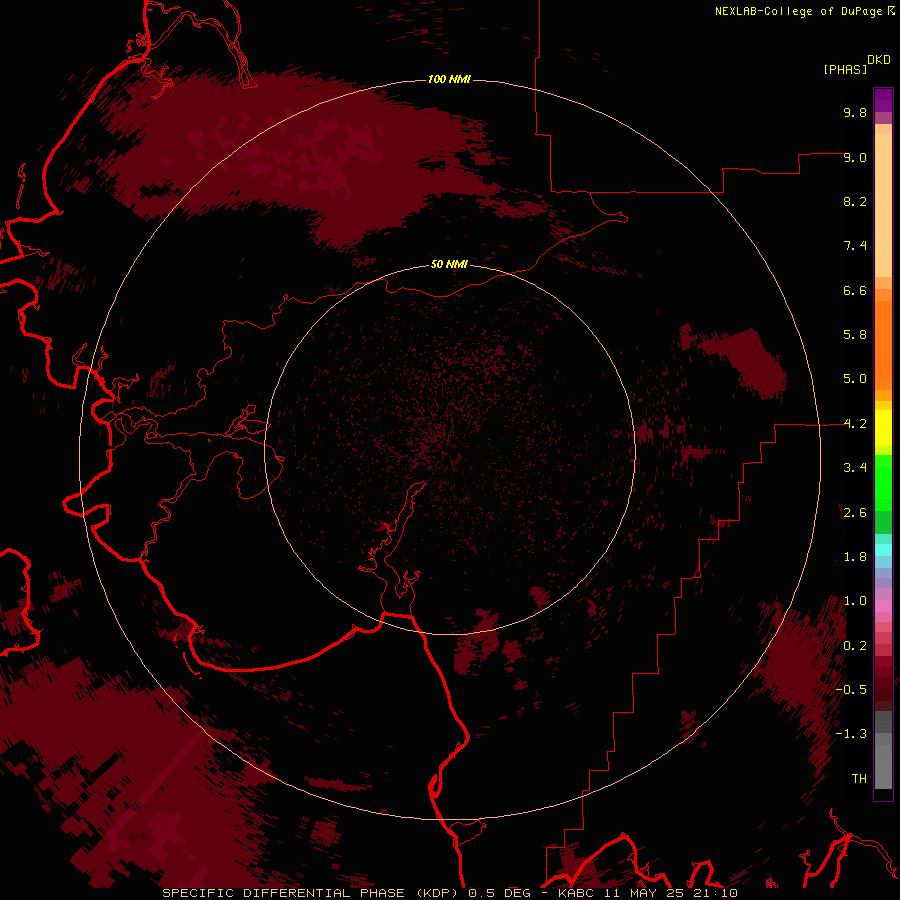Select the 1.0 scale value
Screen dimensions: 900x900
click(855, 601)
